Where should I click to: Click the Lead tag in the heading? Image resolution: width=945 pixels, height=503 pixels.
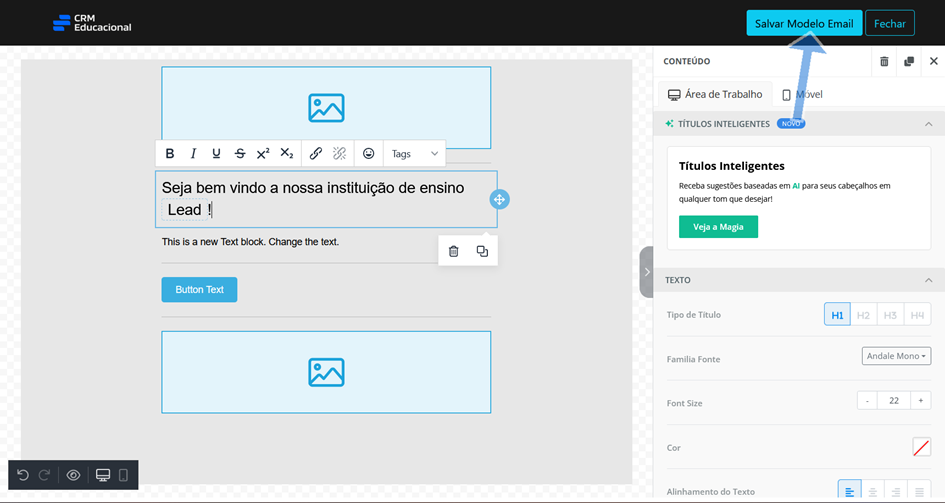click(184, 210)
